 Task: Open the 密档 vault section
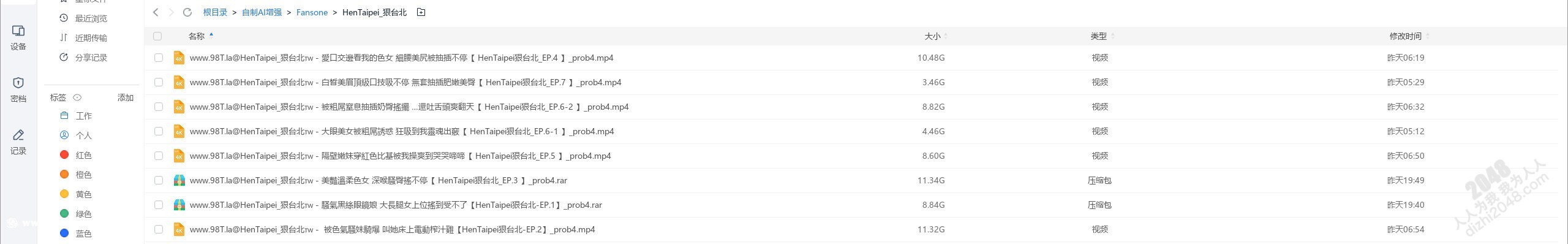[x=18, y=90]
